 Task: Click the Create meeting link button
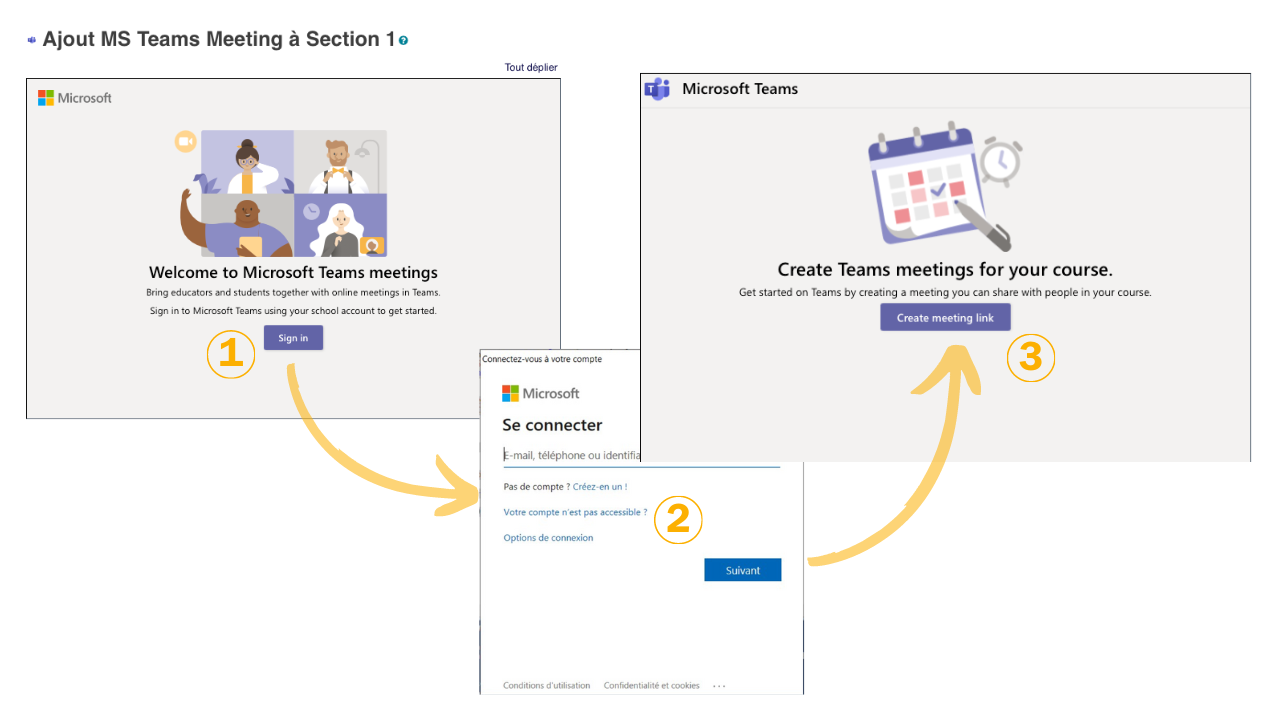pos(945,317)
